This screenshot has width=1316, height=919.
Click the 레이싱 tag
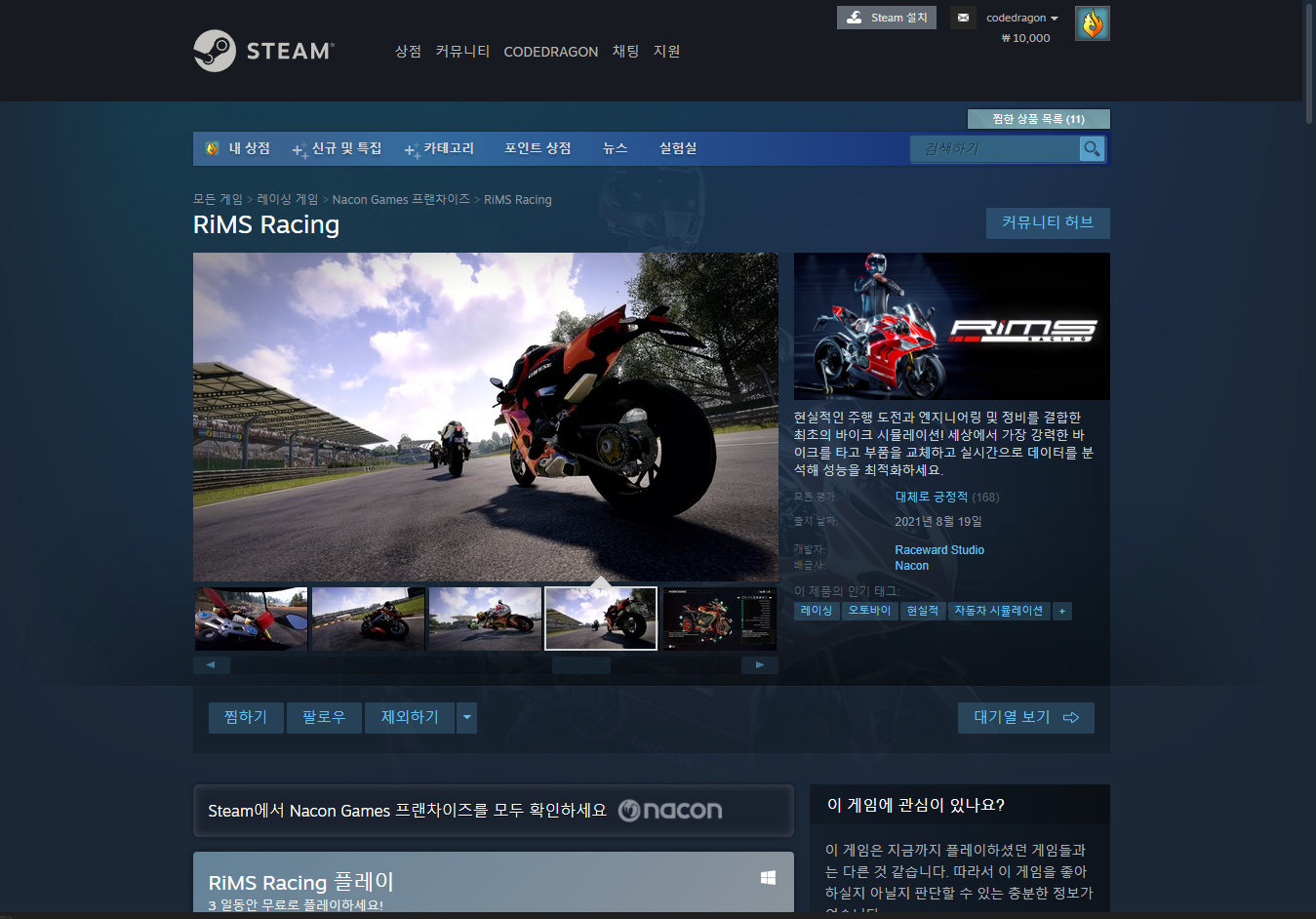[817, 611]
